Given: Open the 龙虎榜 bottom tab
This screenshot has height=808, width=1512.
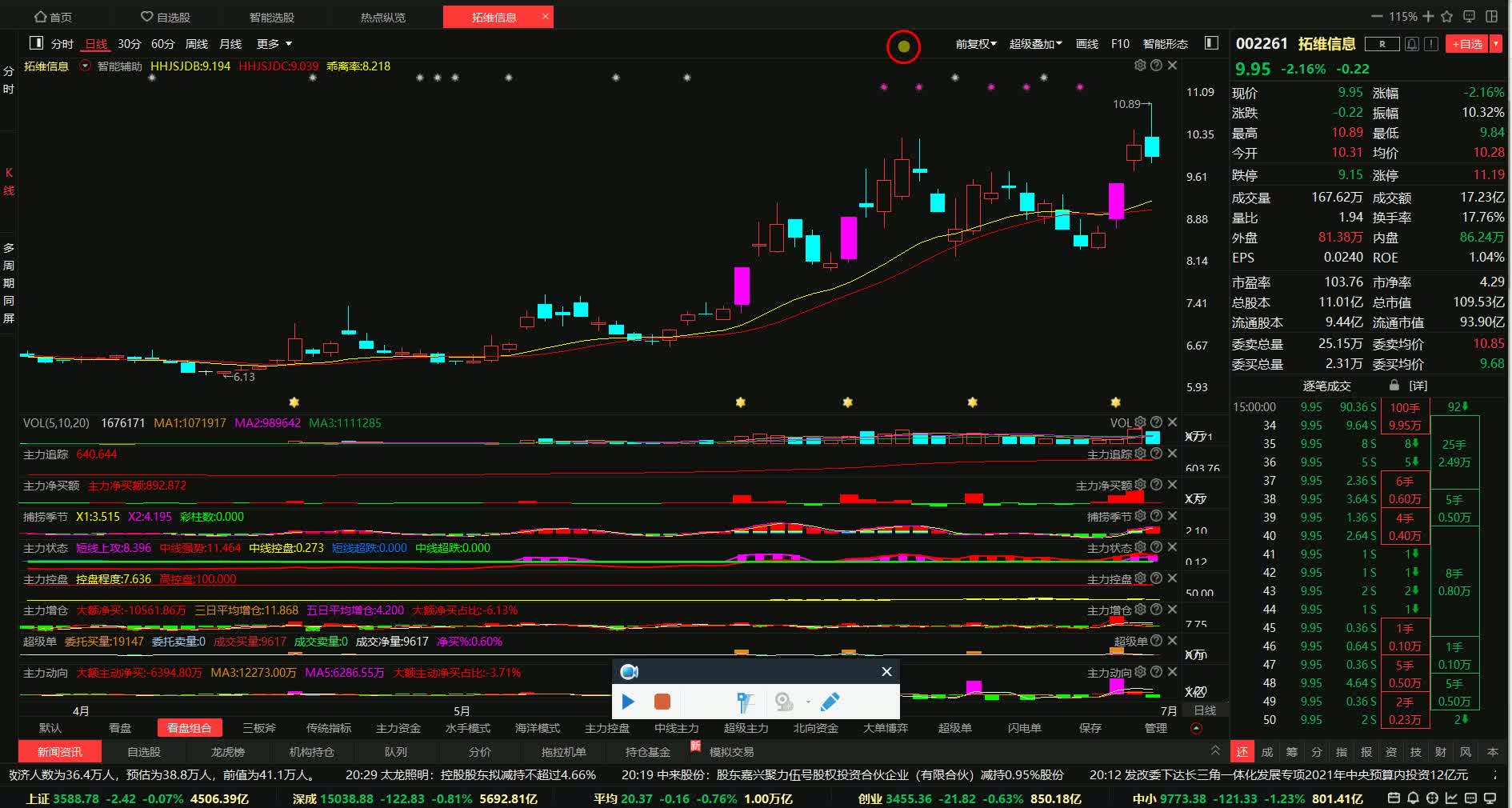Looking at the screenshot, I should click(227, 752).
